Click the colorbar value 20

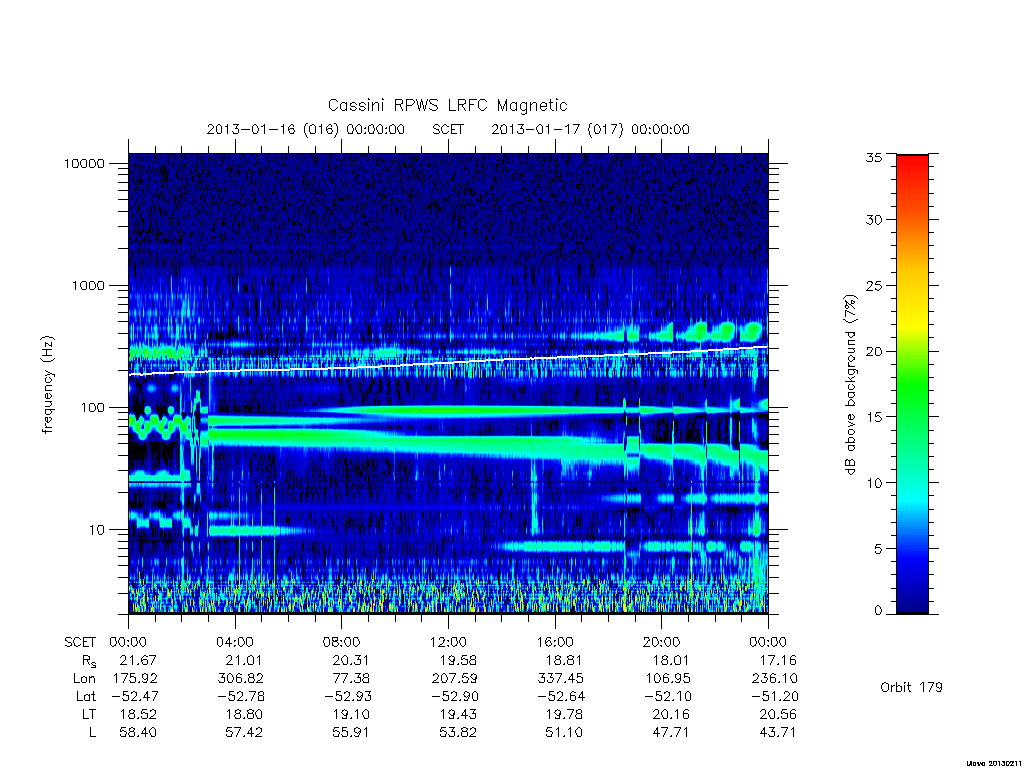pyautogui.click(x=874, y=351)
